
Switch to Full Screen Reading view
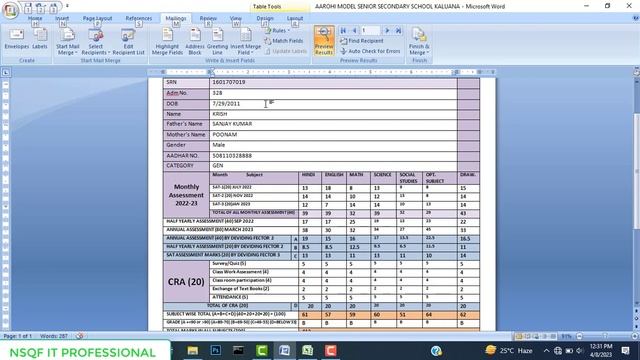[x=527, y=336]
